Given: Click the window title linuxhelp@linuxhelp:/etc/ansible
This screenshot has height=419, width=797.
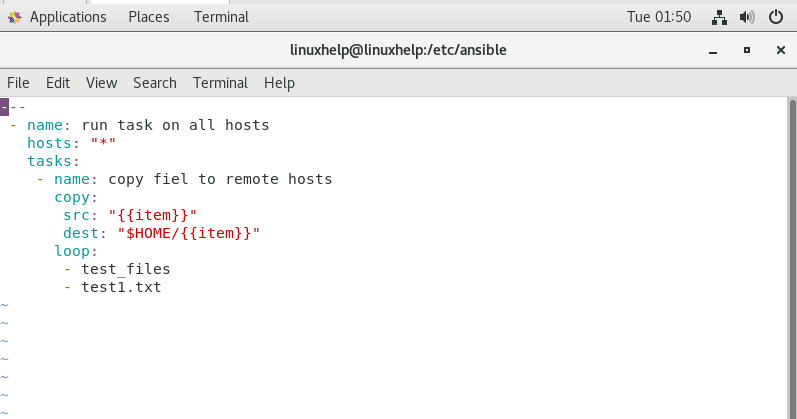Looking at the screenshot, I should coord(398,50).
